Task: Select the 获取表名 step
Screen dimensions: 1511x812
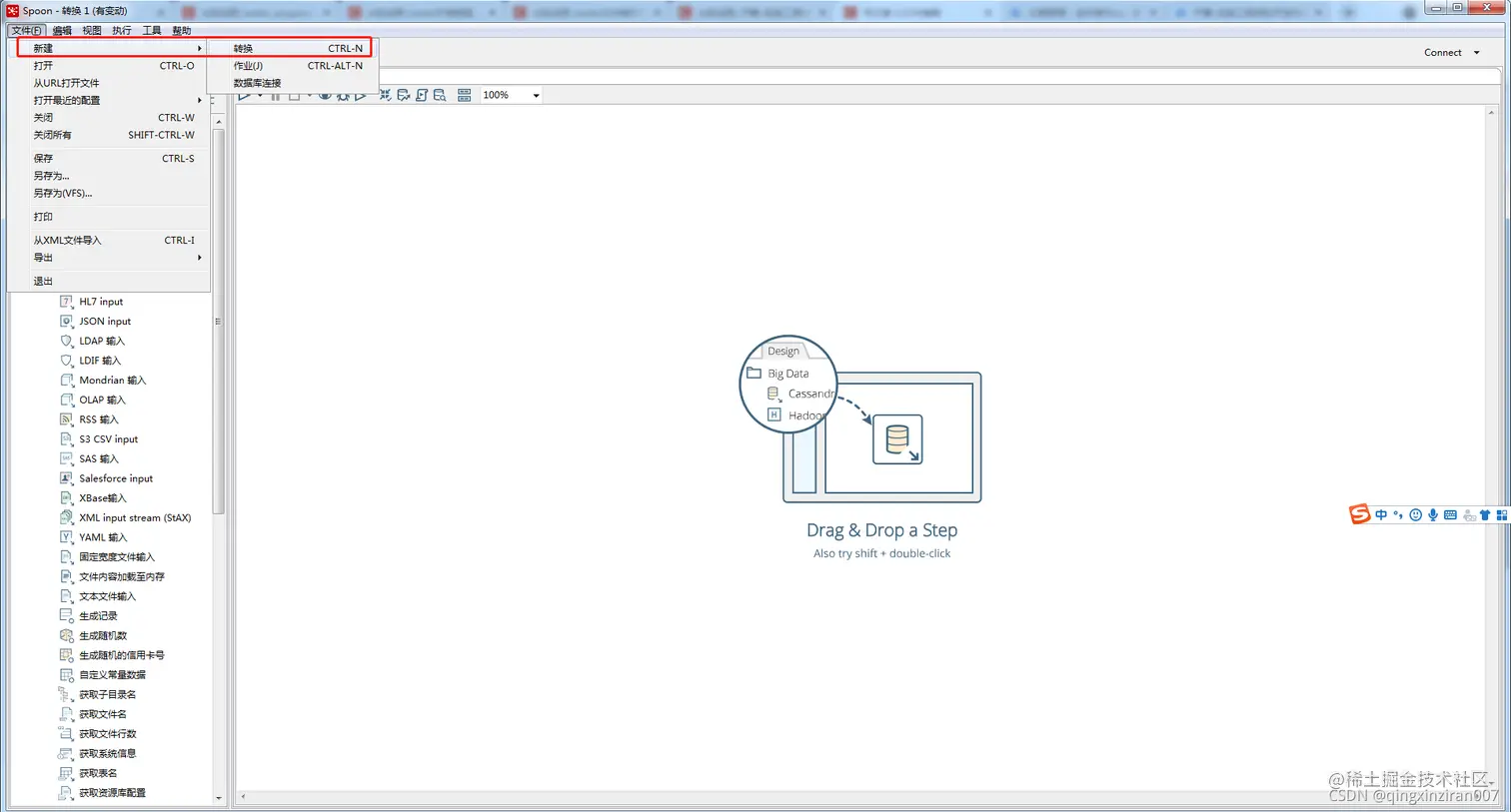Action: point(98,773)
